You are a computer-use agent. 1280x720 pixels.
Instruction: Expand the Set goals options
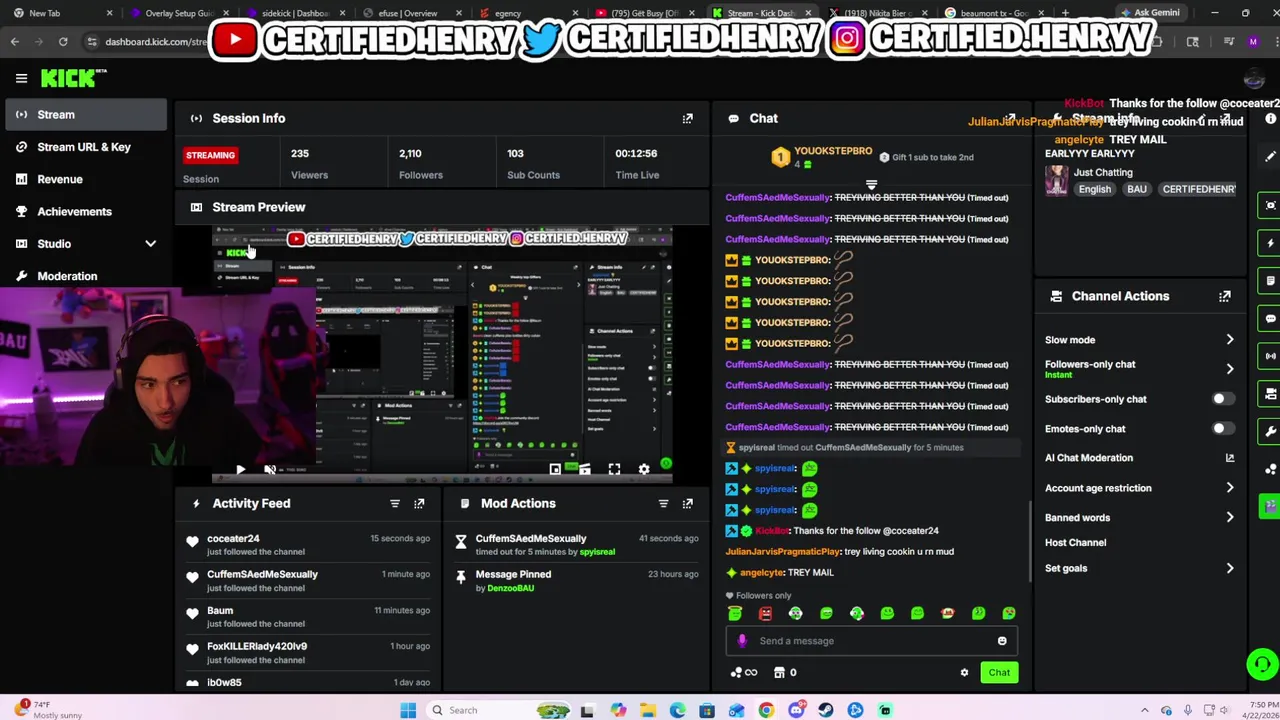tap(1229, 569)
